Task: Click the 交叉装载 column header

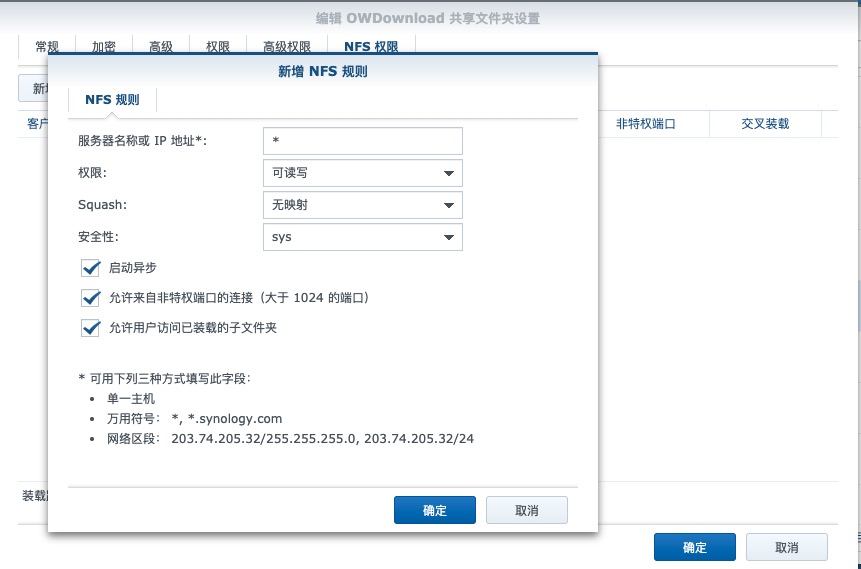Action: tap(765, 124)
